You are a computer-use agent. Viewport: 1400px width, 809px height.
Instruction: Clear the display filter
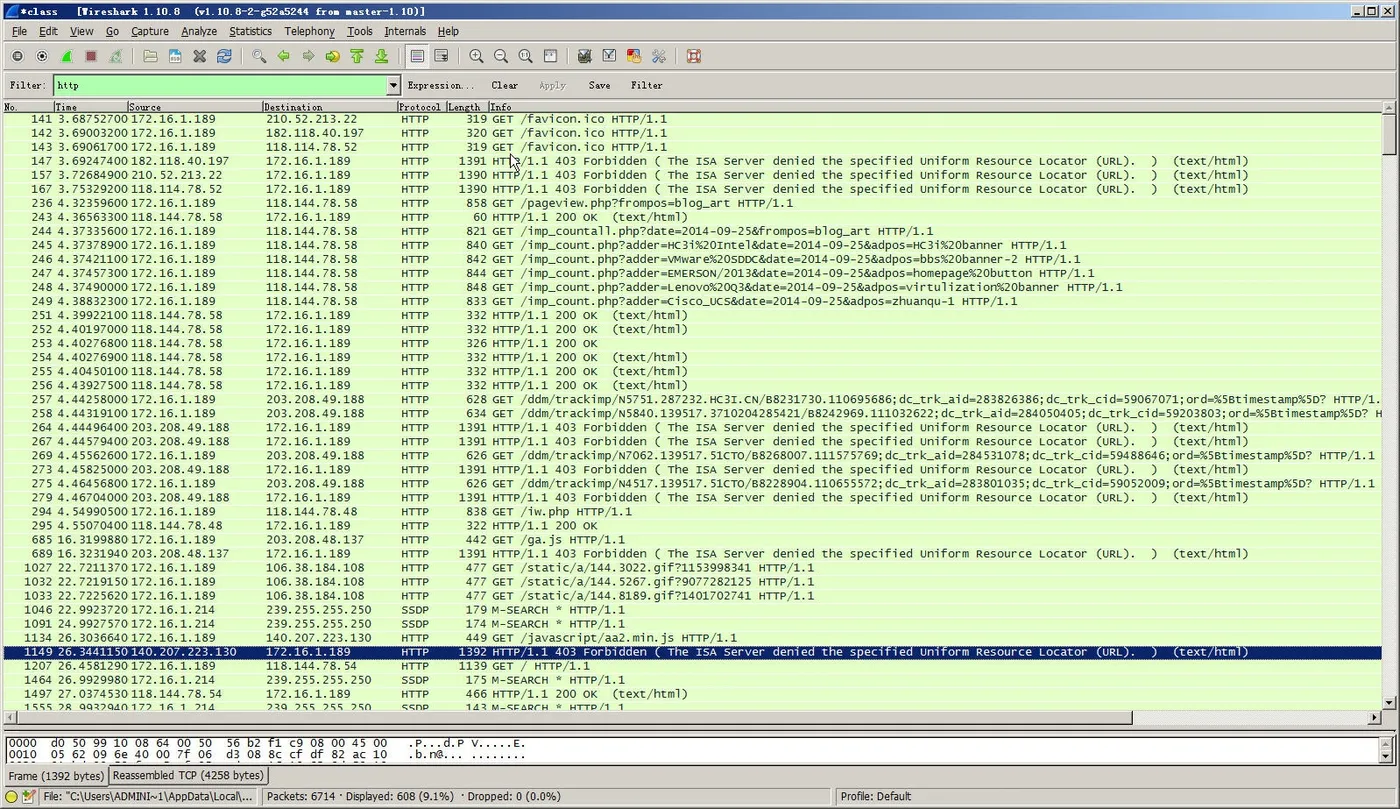[x=504, y=86]
